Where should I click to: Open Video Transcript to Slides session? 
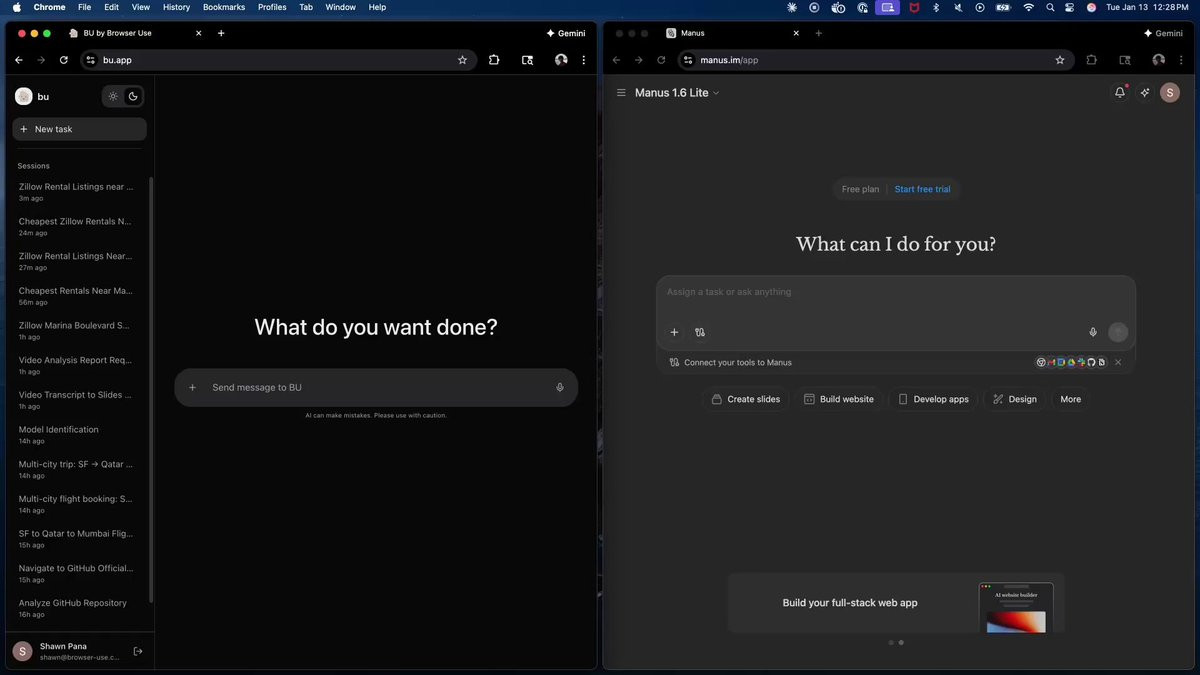tap(78, 400)
